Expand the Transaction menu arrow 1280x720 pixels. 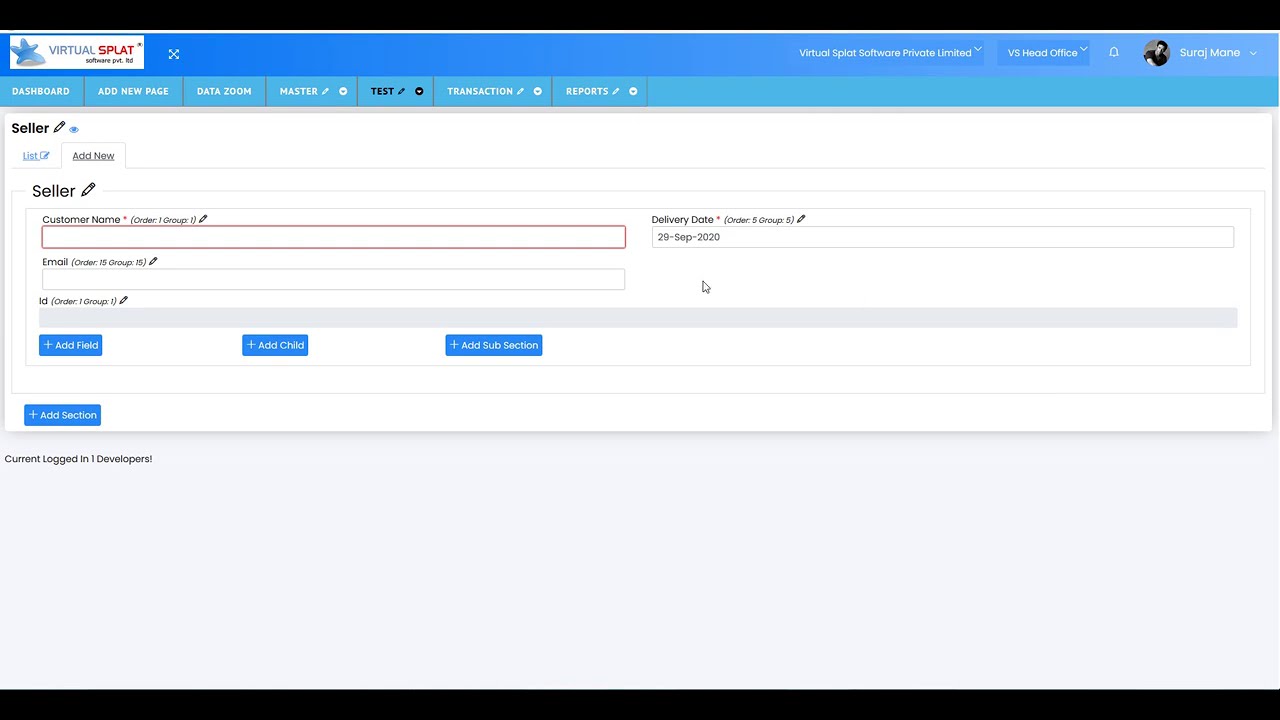click(537, 91)
